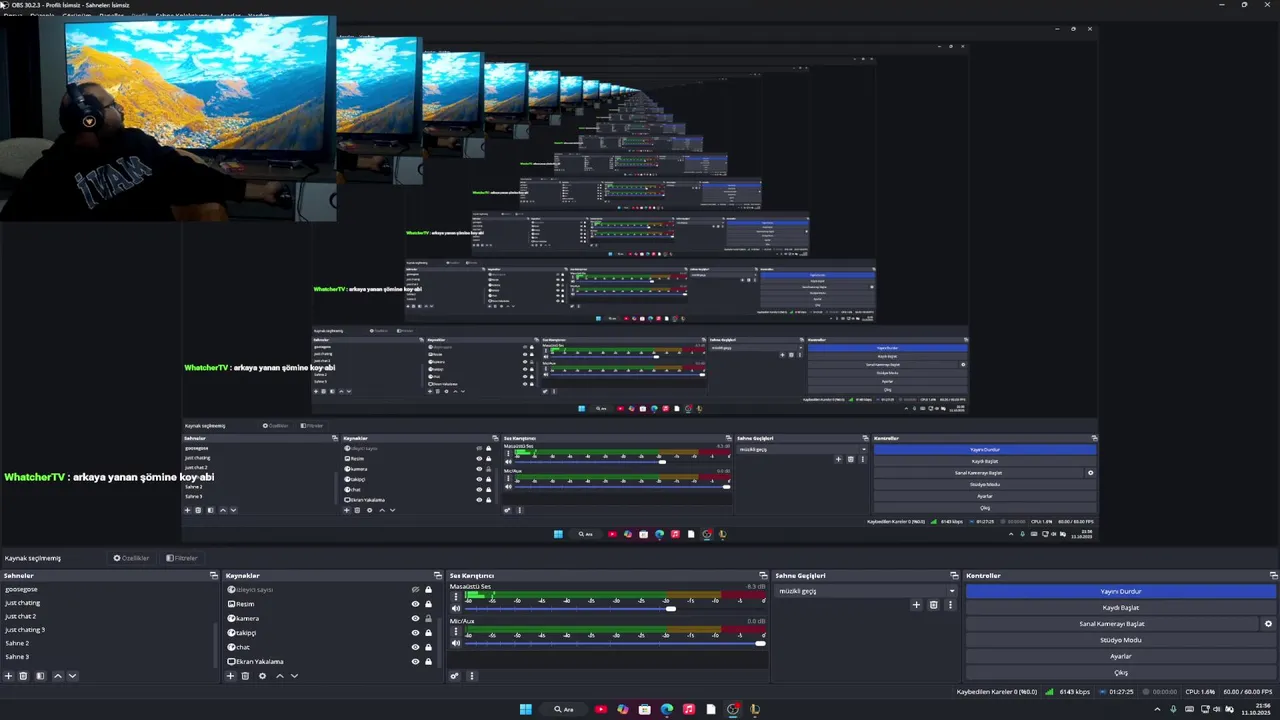Click Sanal Kamerayı Başlat button
The height and width of the screenshot is (720, 1280).
click(1111, 624)
